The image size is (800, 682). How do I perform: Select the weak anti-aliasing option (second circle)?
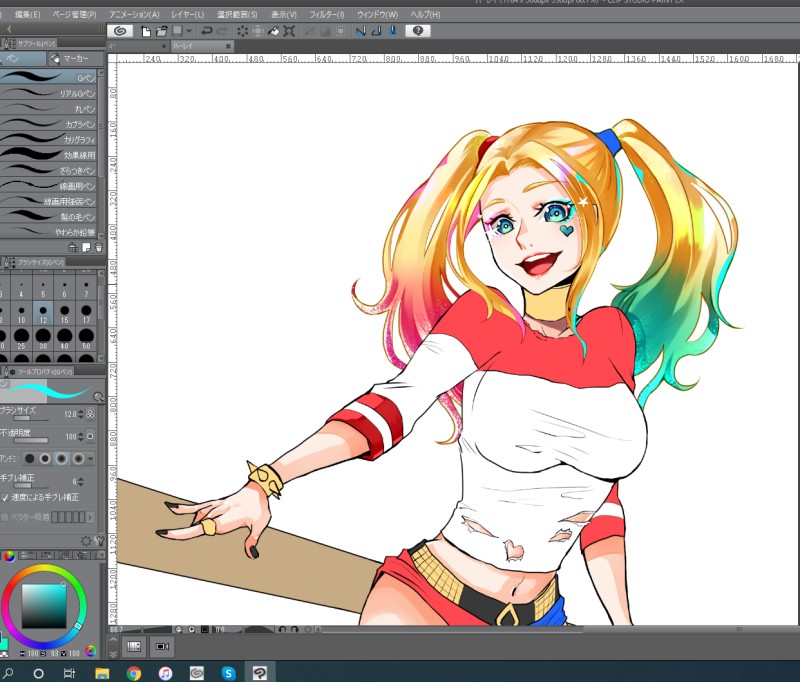coord(45,459)
